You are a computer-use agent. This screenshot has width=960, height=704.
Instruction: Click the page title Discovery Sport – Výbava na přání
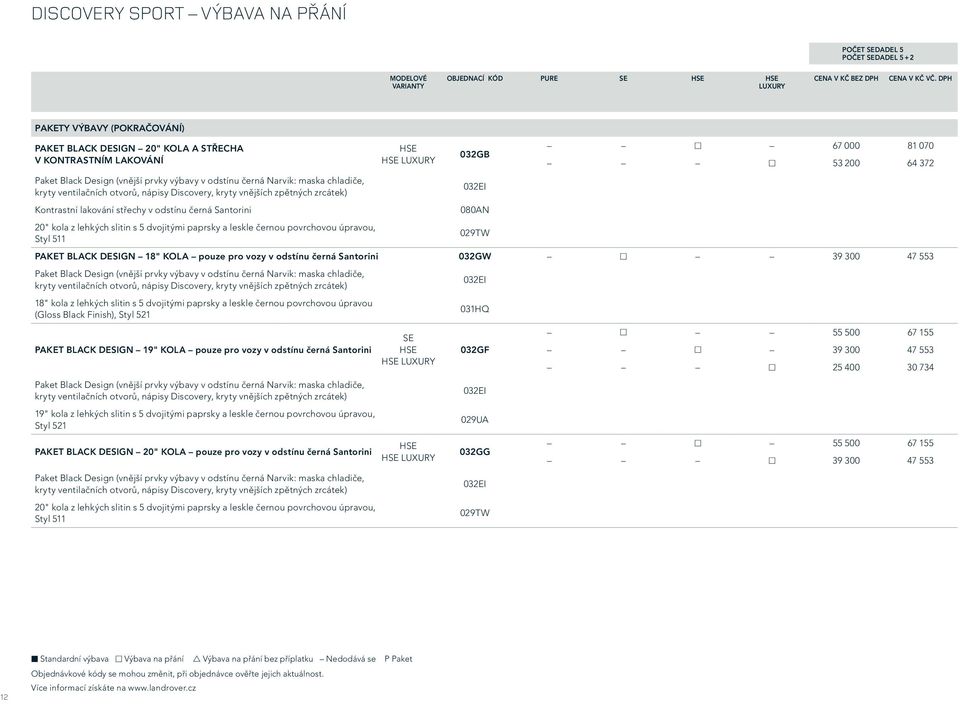(189, 13)
